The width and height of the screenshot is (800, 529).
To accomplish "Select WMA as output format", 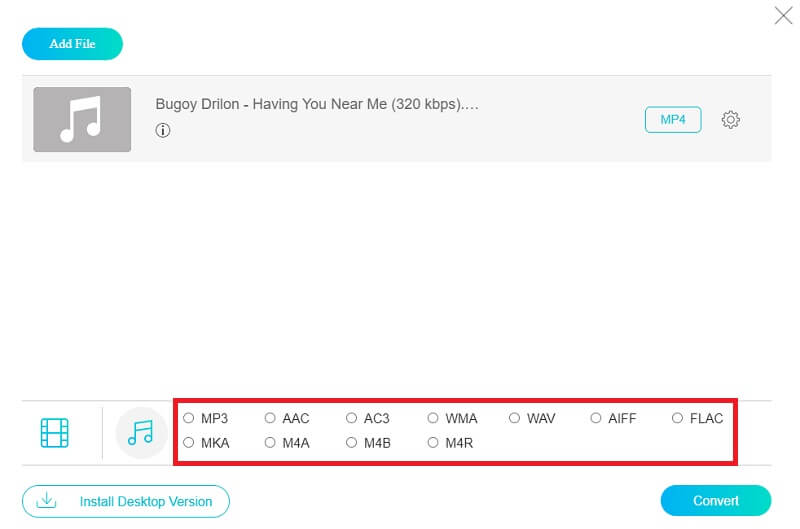I will [x=433, y=418].
